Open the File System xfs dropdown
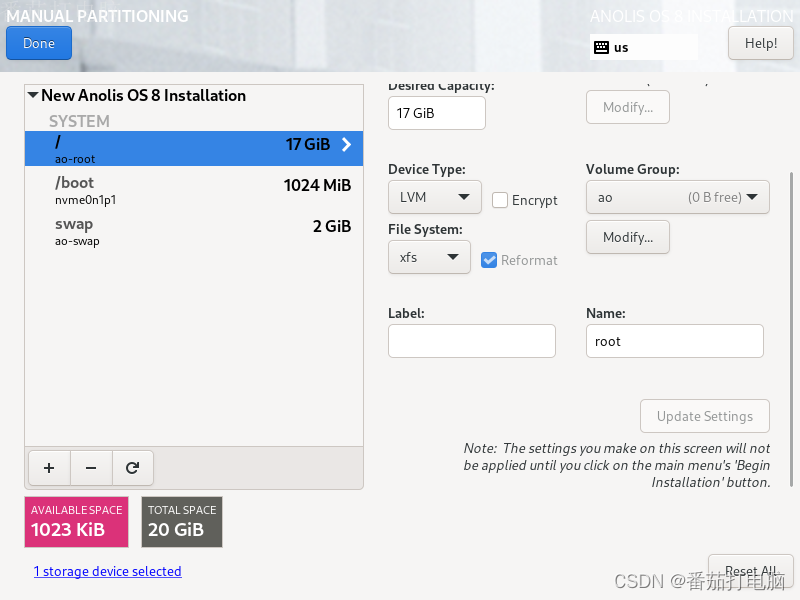Viewport: 800px width, 600px height. point(429,257)
